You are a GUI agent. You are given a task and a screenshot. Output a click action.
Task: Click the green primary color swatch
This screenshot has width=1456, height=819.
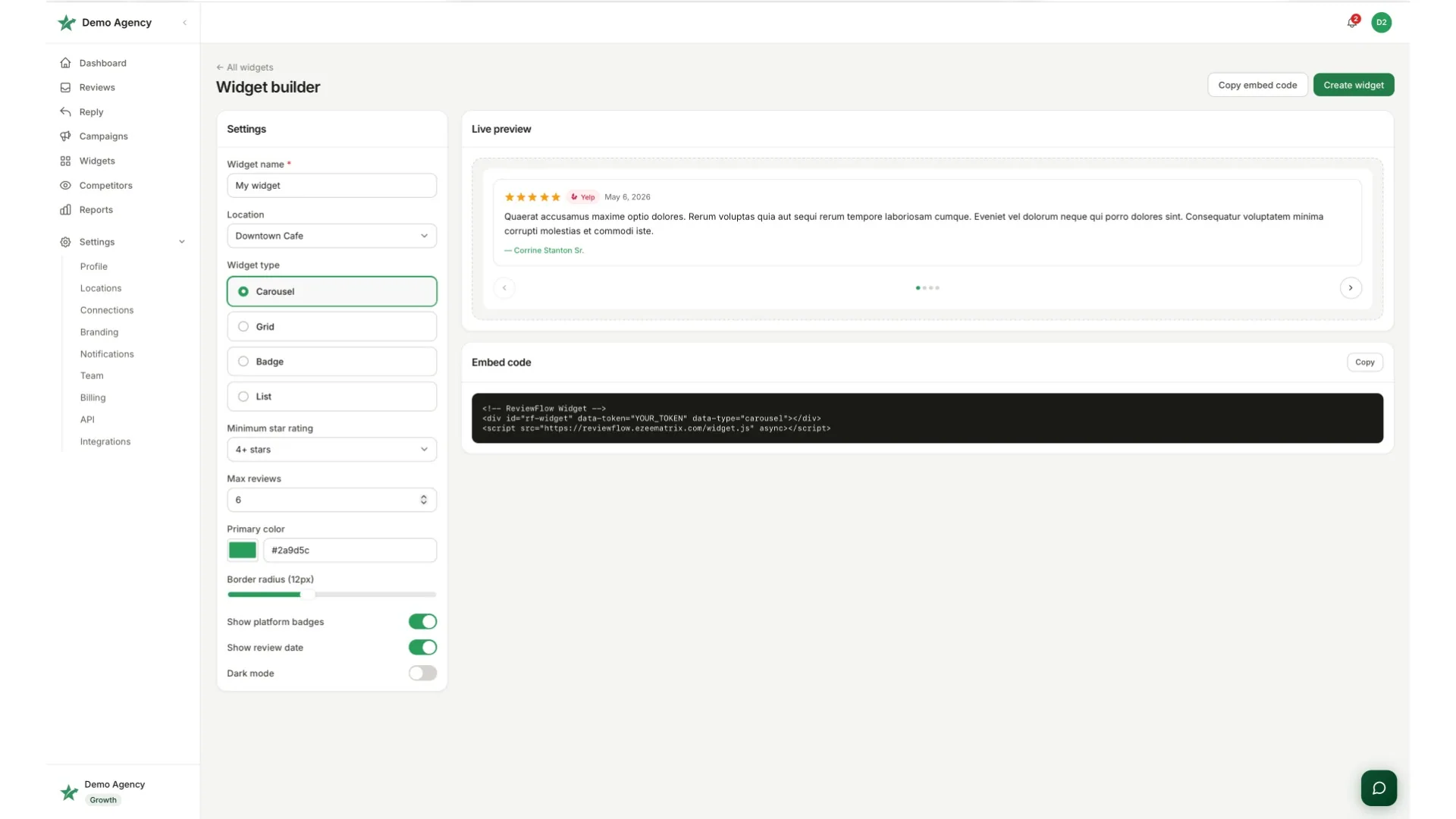click(243, 551)
